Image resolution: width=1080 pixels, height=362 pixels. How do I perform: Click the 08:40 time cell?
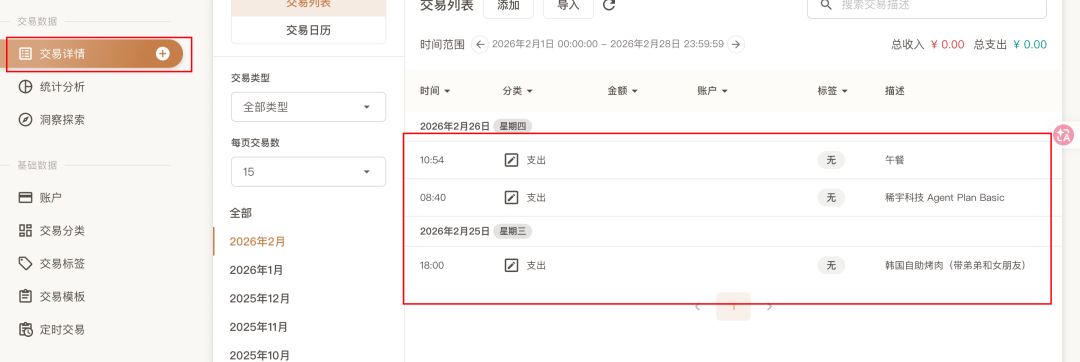click(433, 198)
